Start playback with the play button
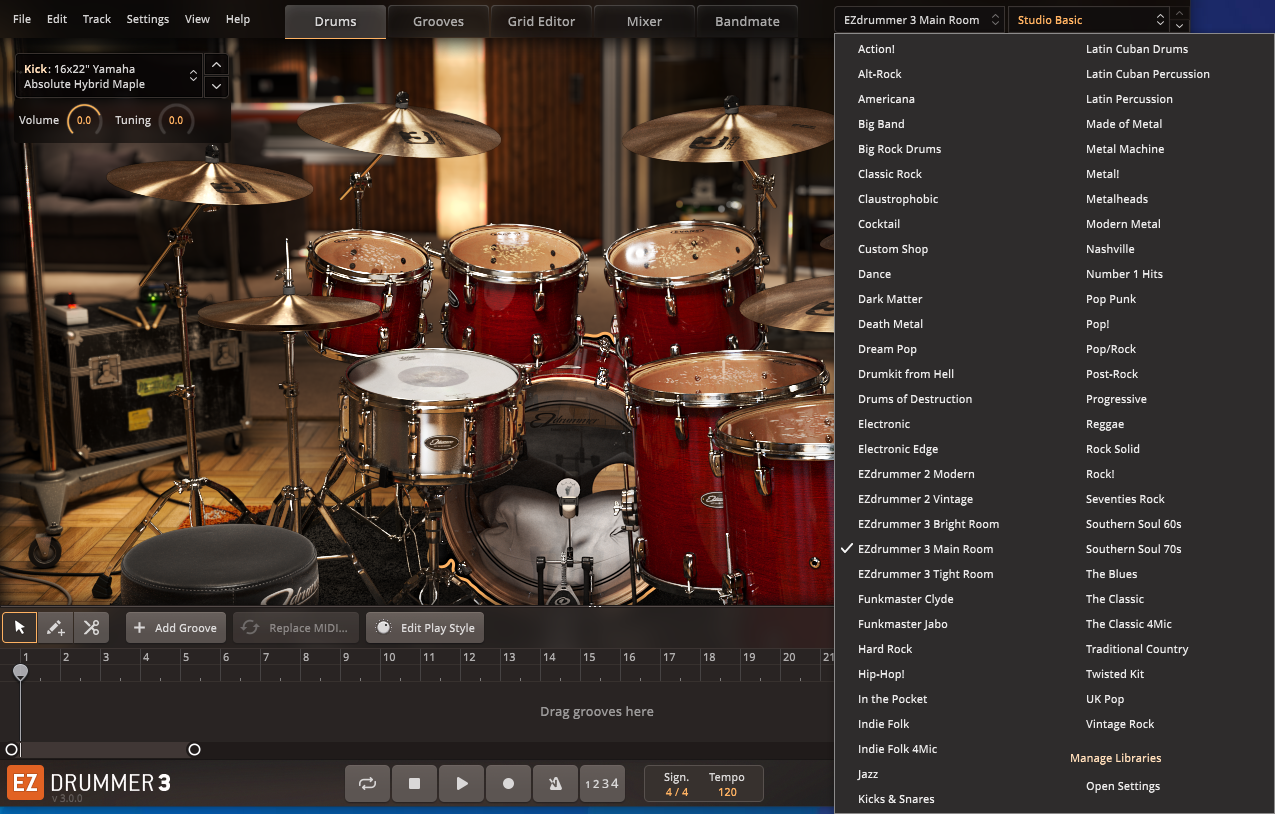This screenshot has height=814, width=1275. (x=462, y=784)
